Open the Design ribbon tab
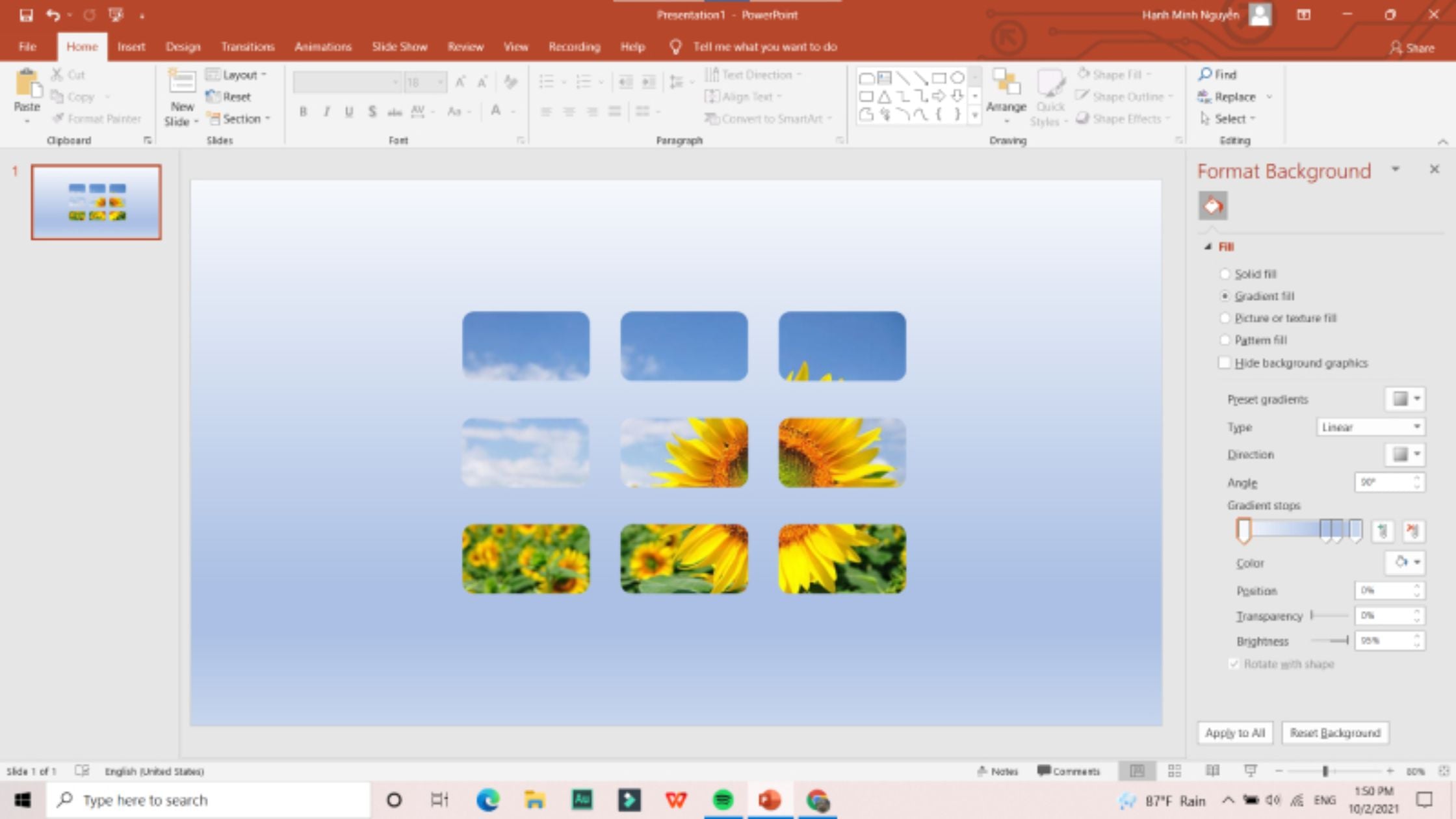The width and height of the screenshot is (1456, 819). (x=183, y=47)
